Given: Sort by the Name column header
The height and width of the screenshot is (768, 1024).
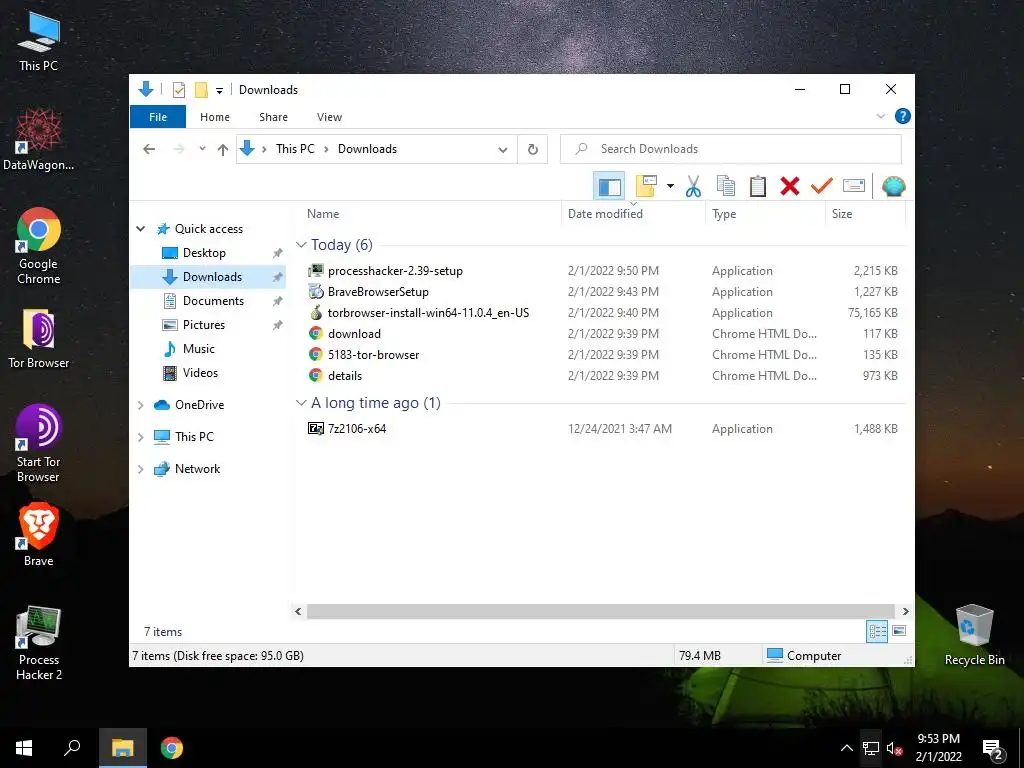Looking at the screenshot, I should tap(430, 214).
